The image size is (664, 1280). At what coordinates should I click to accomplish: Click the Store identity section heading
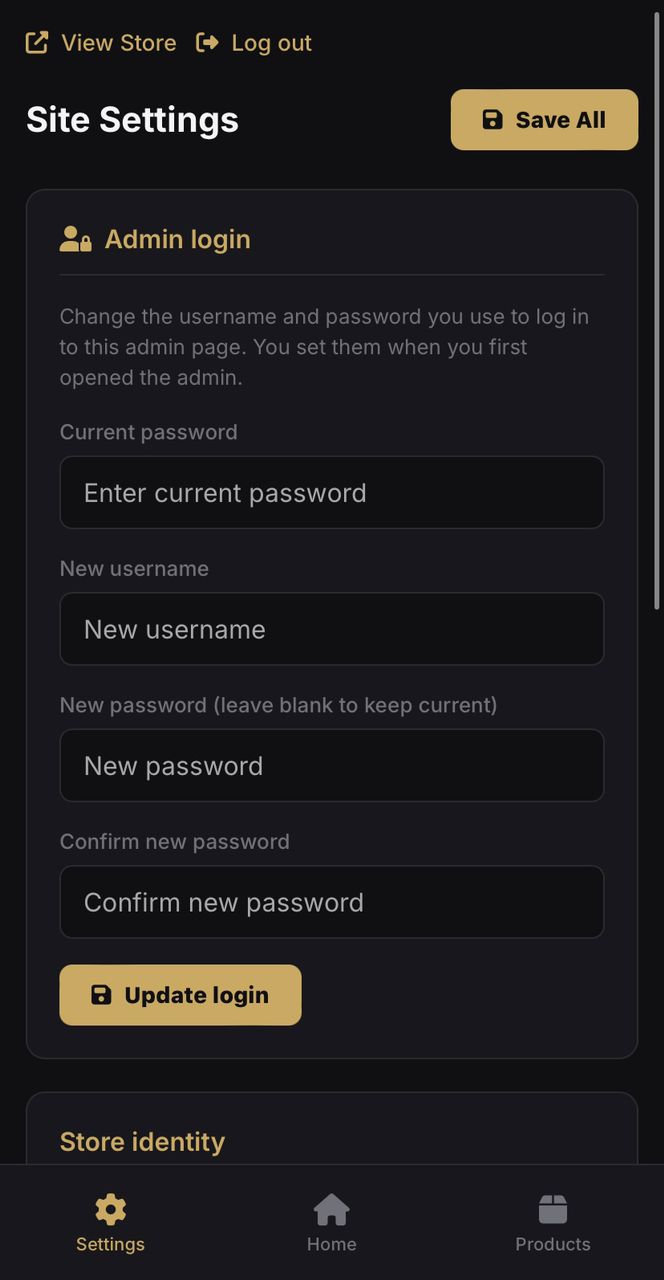pos(142,1141)
